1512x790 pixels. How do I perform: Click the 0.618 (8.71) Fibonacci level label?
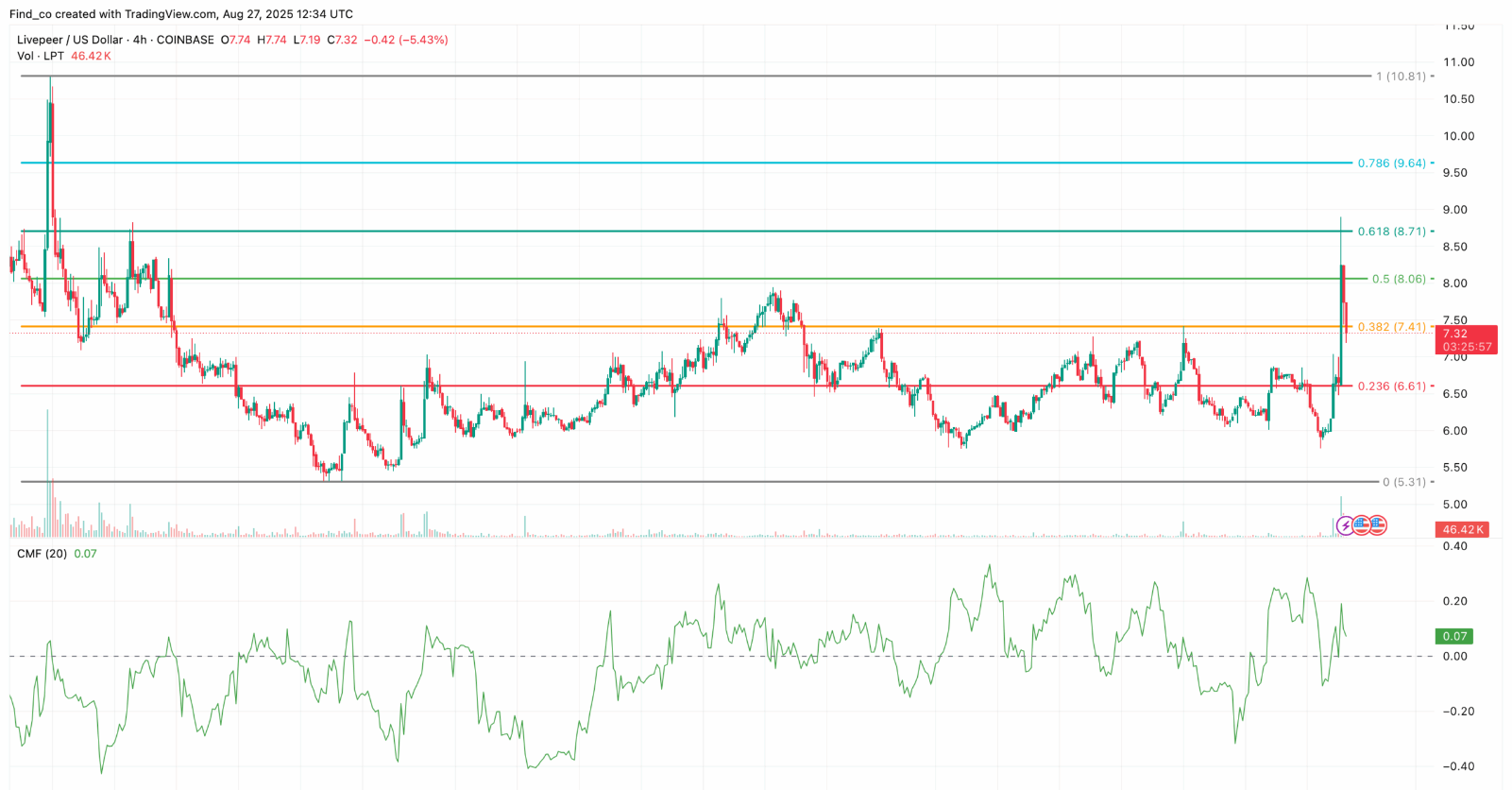click(1392, 232)
